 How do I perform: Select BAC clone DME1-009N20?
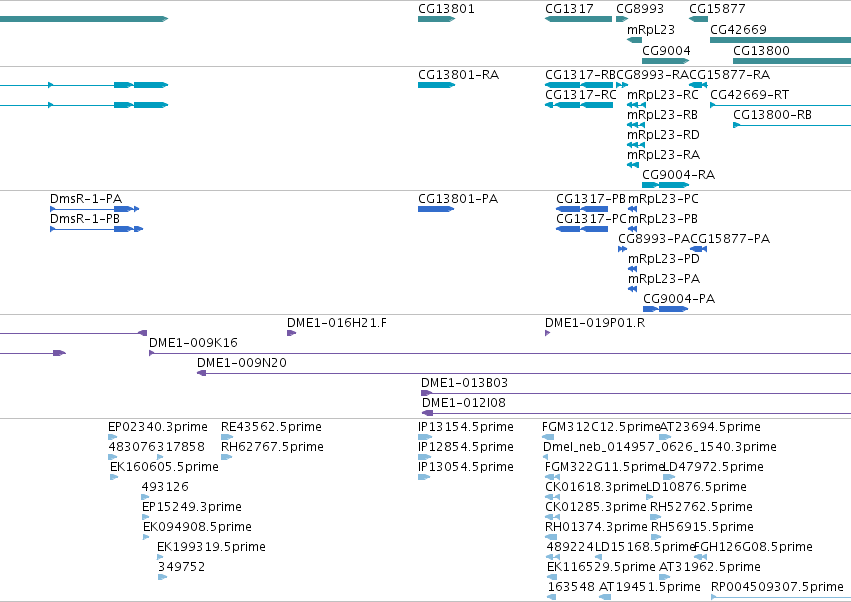point(242,363)
